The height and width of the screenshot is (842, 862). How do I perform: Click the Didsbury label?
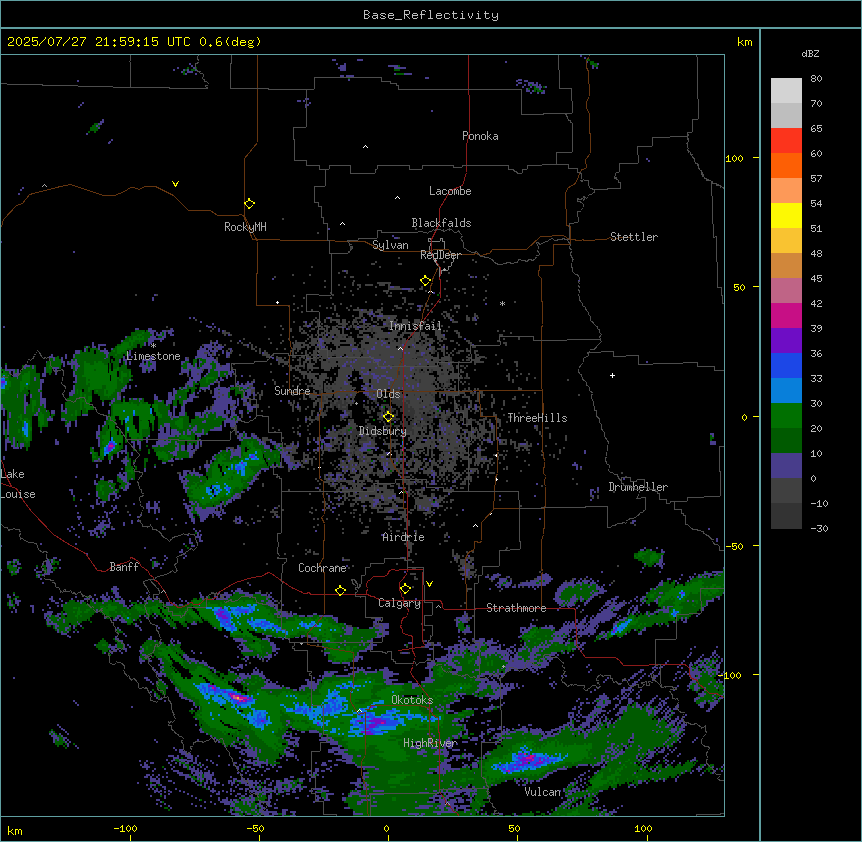click(383, 431)
